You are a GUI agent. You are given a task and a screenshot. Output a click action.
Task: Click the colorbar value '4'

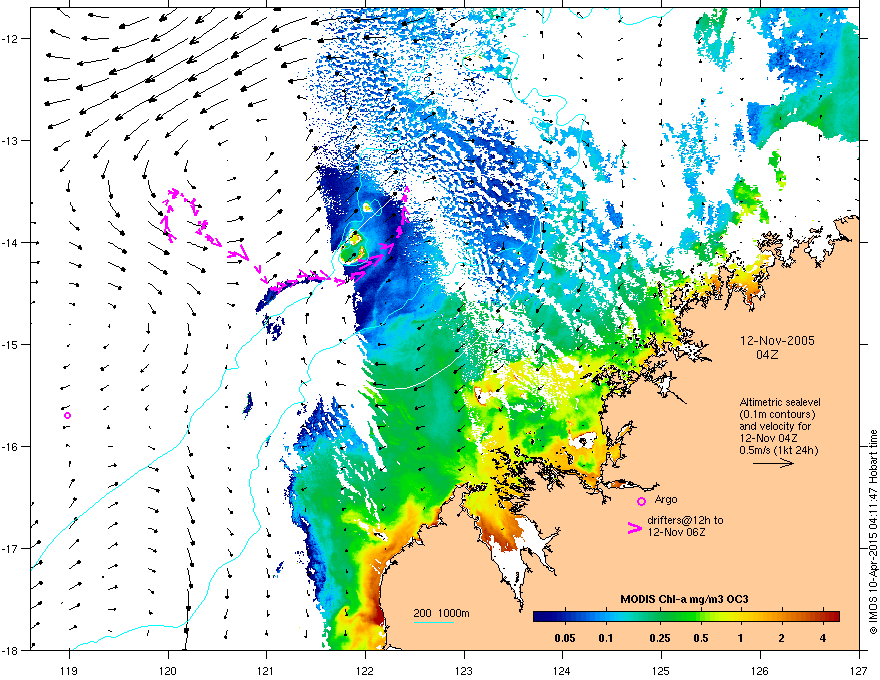click(x=822, y=638)
